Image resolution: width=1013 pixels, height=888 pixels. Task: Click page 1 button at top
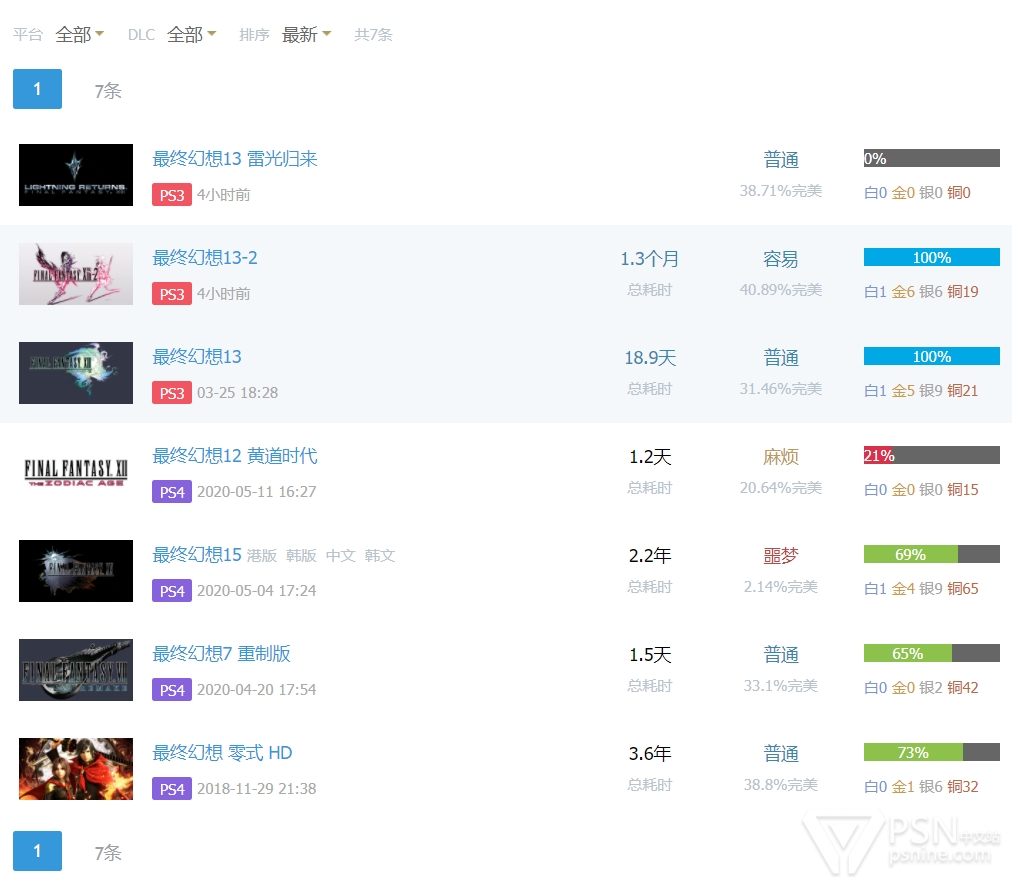click(37, 89)
